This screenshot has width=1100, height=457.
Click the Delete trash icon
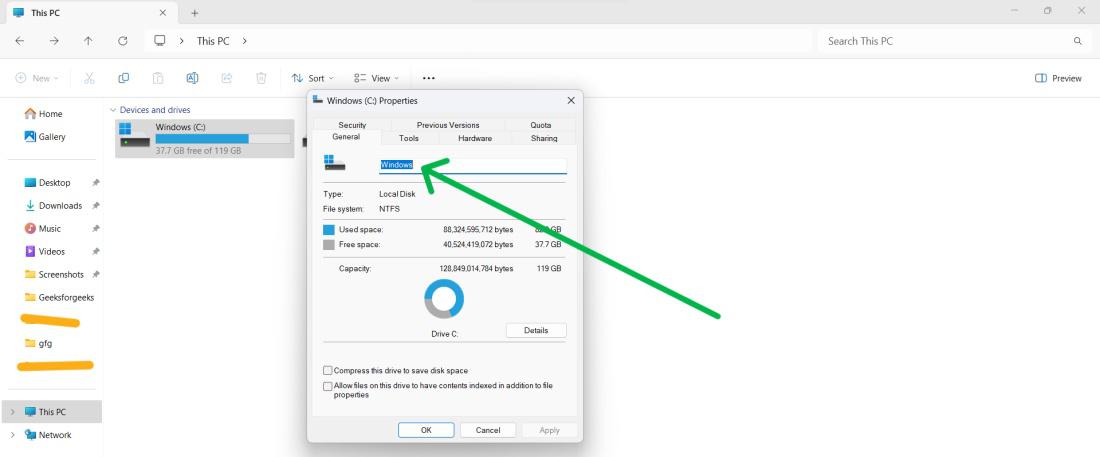coord(261,78)
